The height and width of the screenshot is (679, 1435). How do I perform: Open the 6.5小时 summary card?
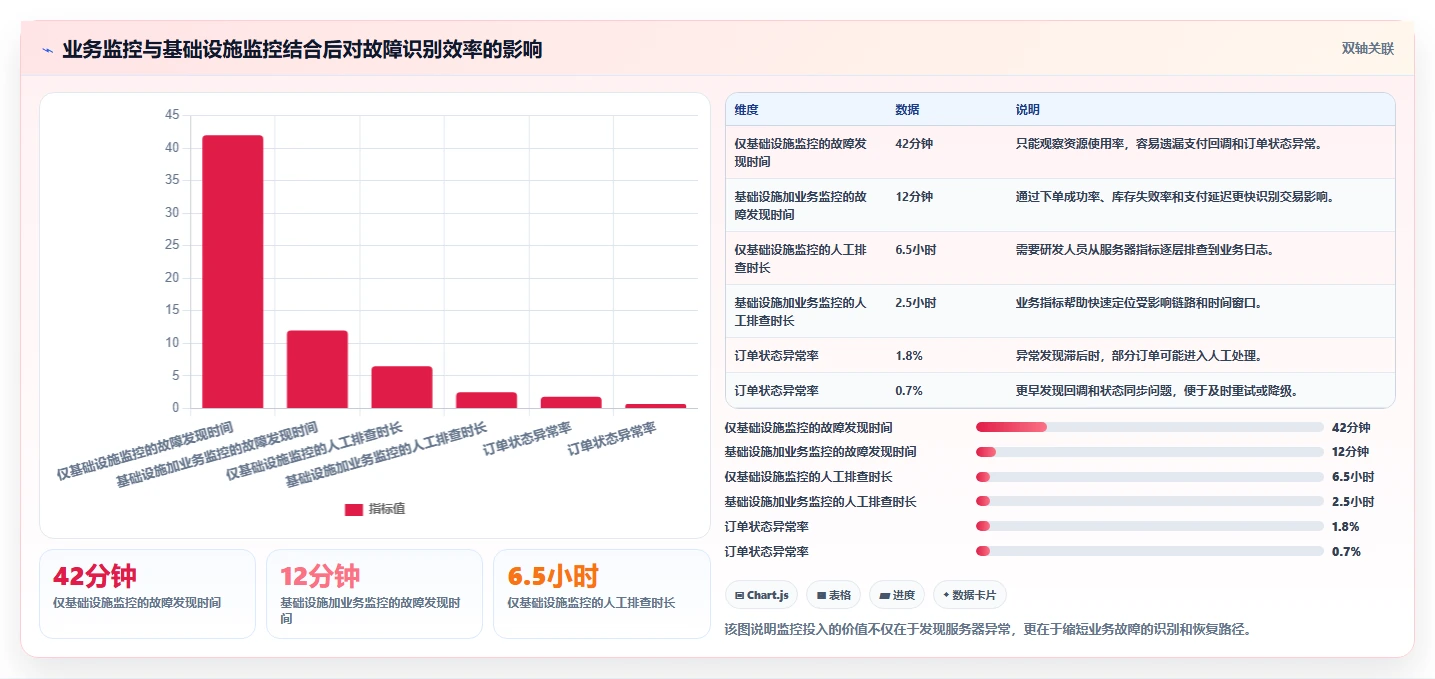point(601,594)
